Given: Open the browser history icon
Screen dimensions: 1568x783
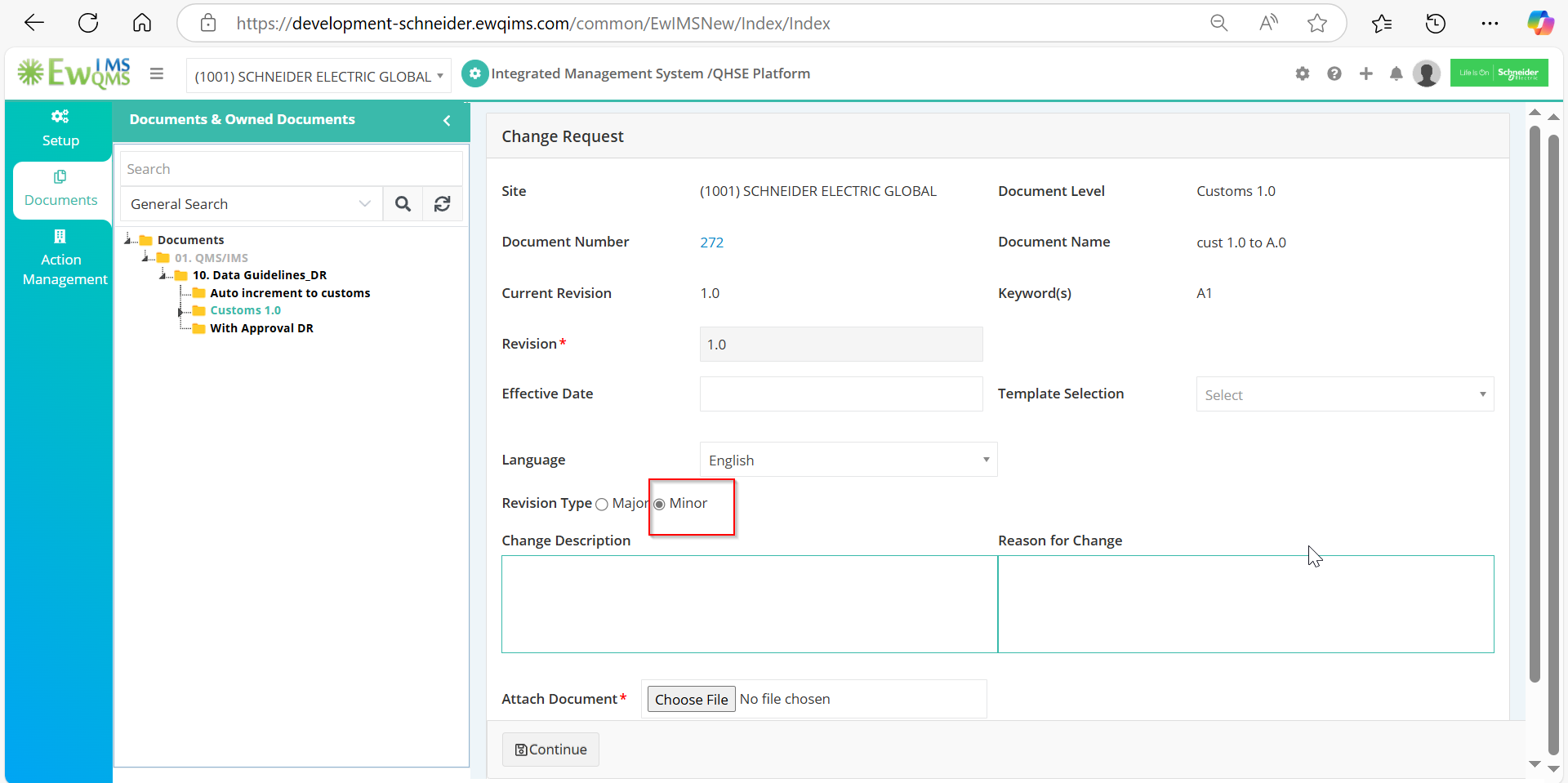Looking at the screenshot, I should pyautogui.click(x=1436, y=23).
